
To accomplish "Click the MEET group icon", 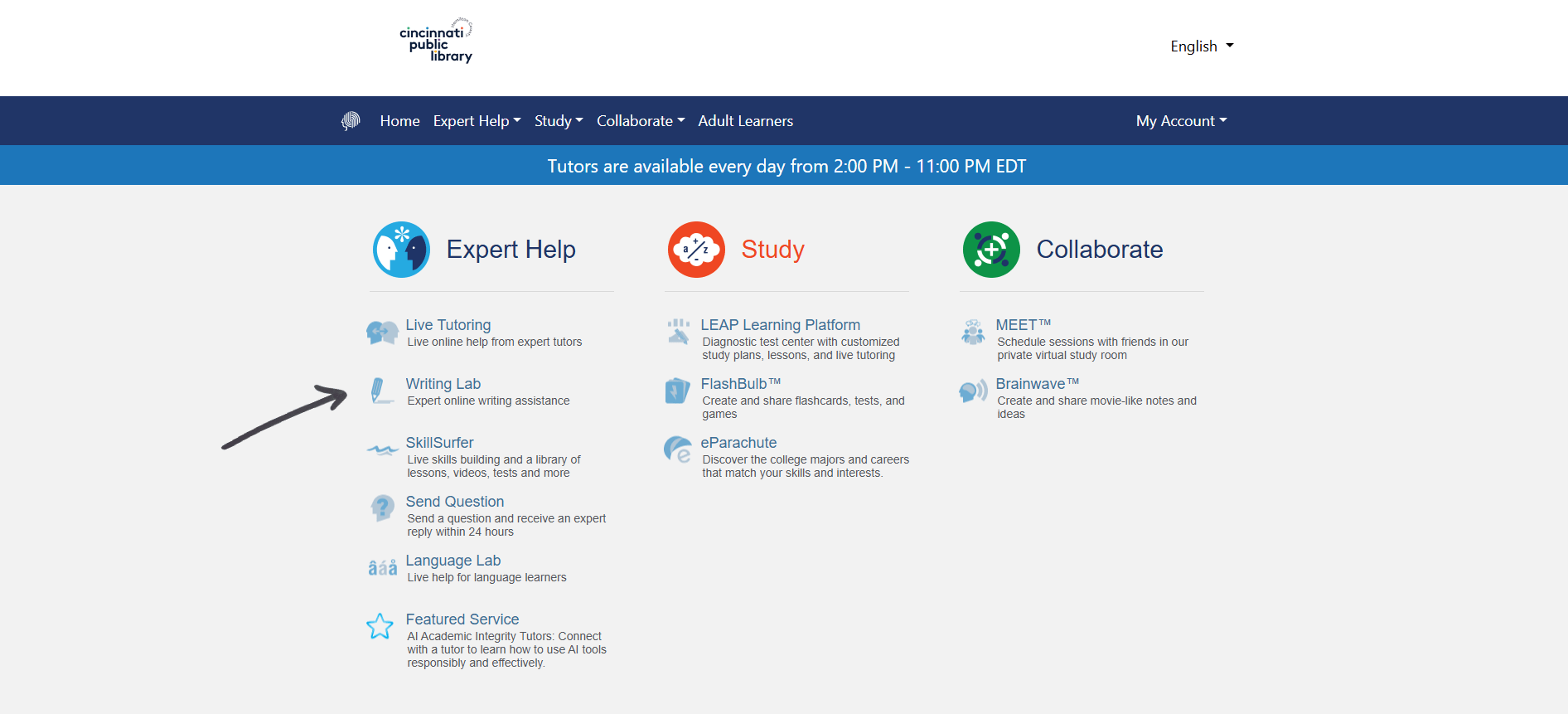I will click(x=973, y=332).
